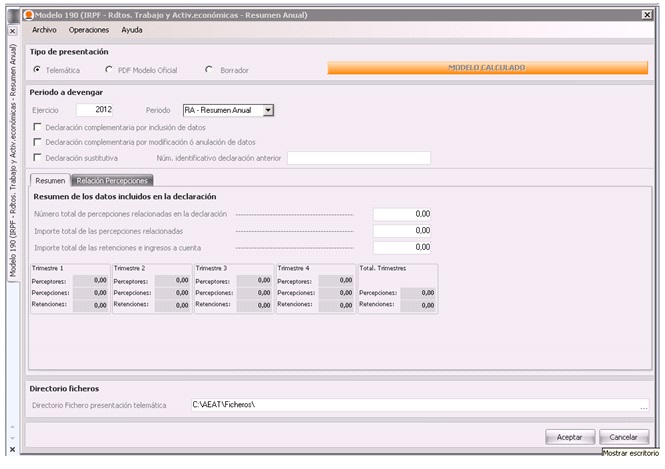
Task: Click the browse ellipsis for directory path
Action: [x=644, y=405]
